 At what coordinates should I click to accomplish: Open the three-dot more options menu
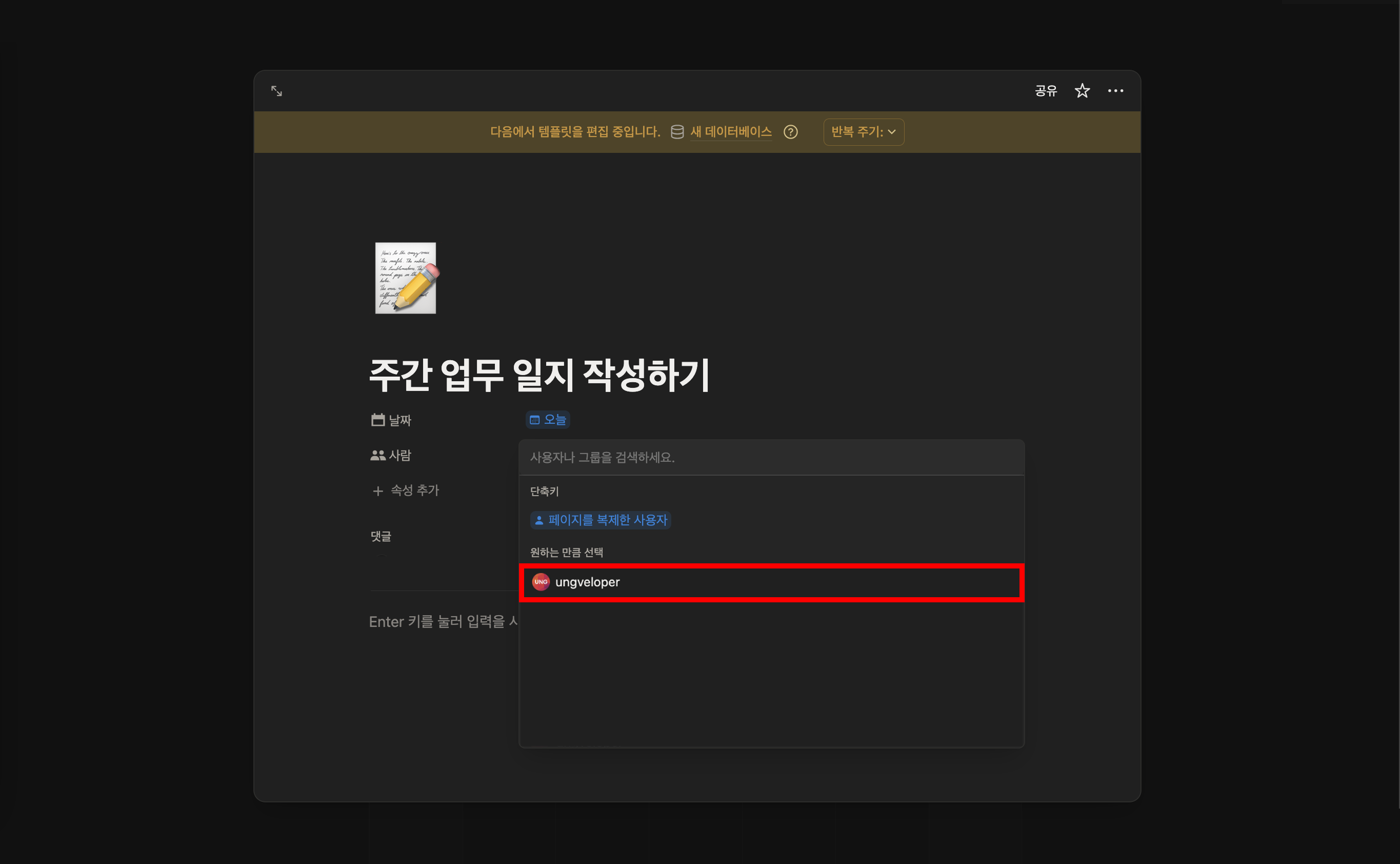tap(1115, 91)
